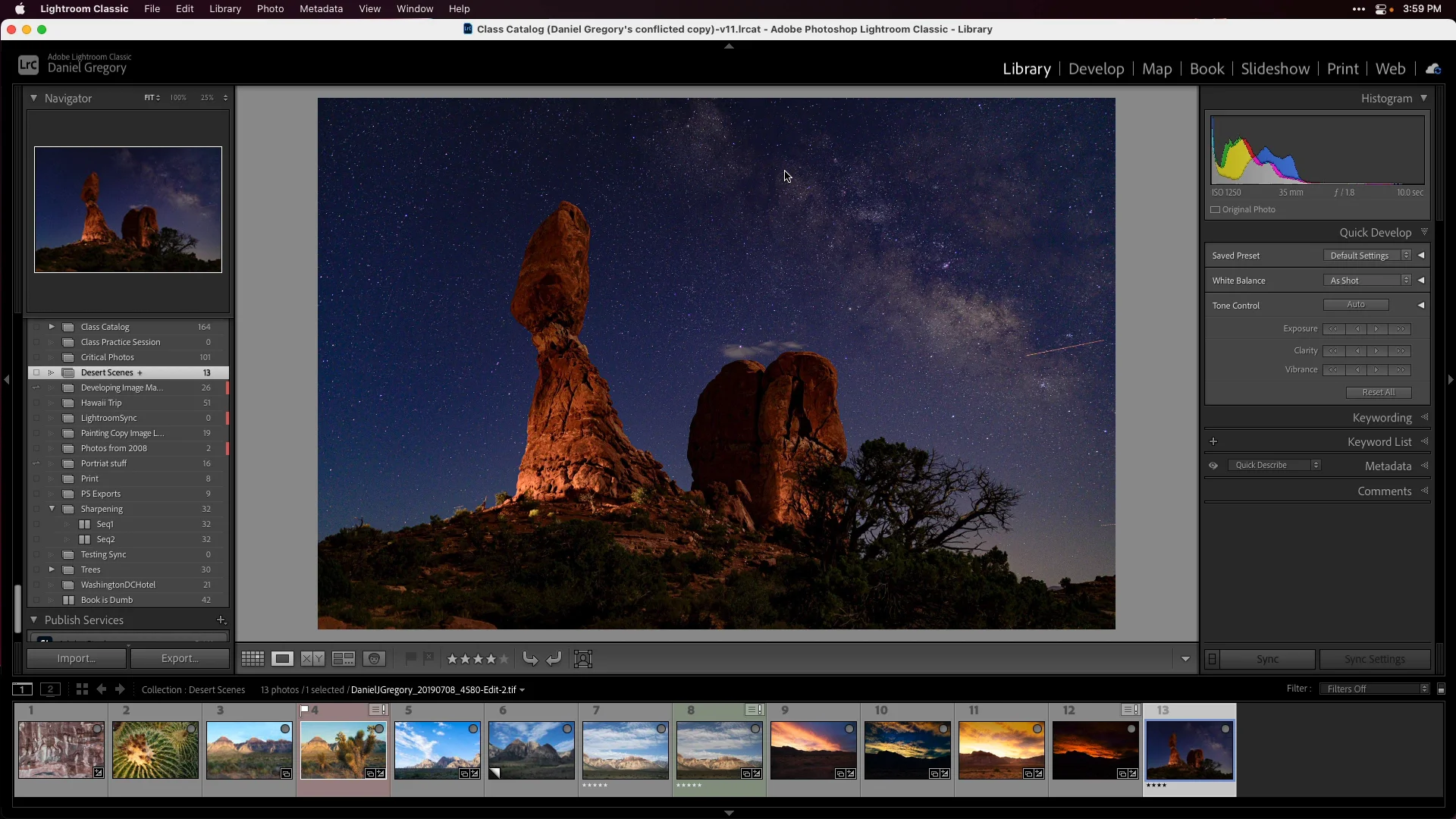Flag photo as pick in toolbar
1456x819 pixels.
pos(411,658)
